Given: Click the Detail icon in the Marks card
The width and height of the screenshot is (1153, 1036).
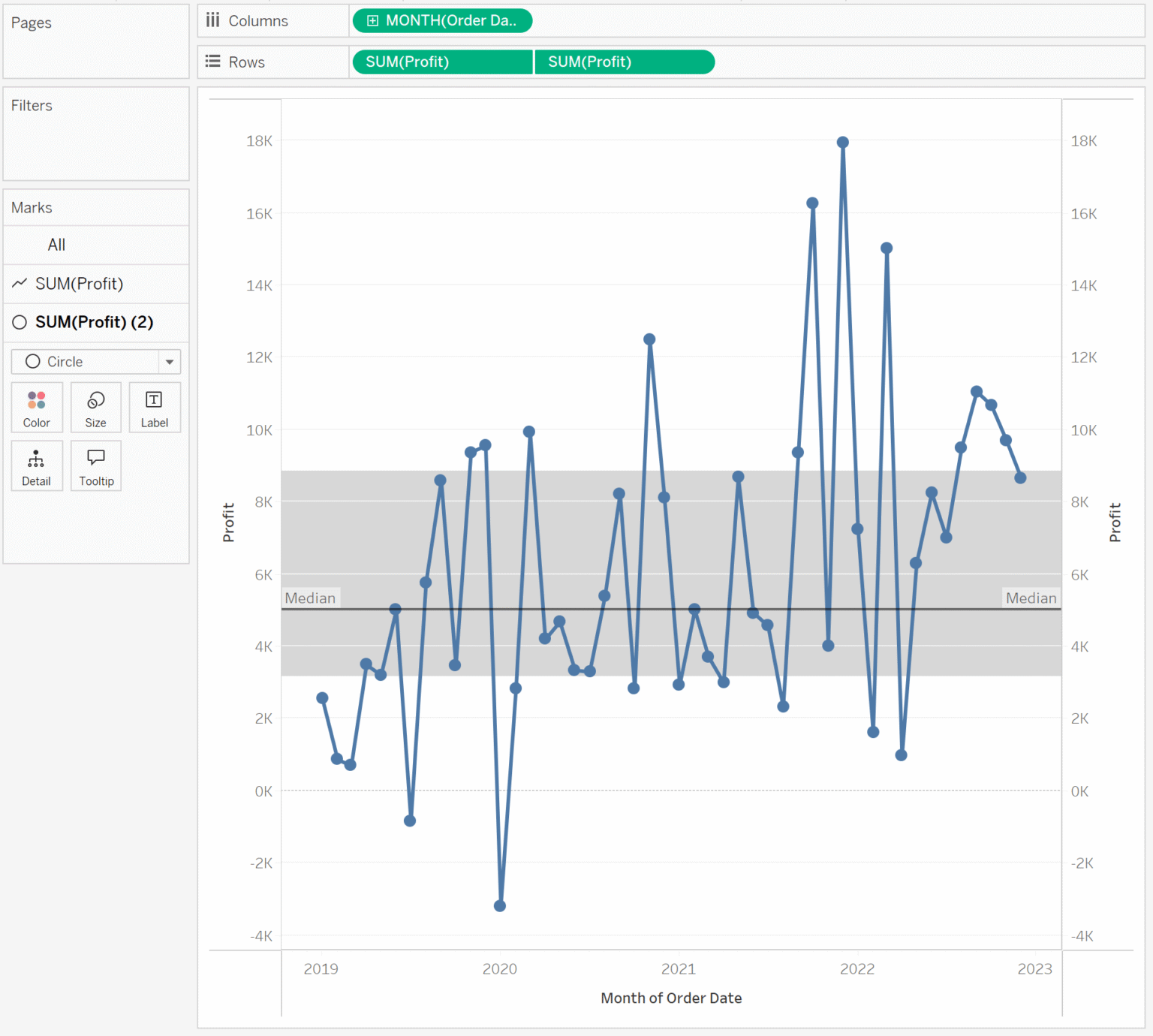Looking at the screenshot, I should click(36, 465).
